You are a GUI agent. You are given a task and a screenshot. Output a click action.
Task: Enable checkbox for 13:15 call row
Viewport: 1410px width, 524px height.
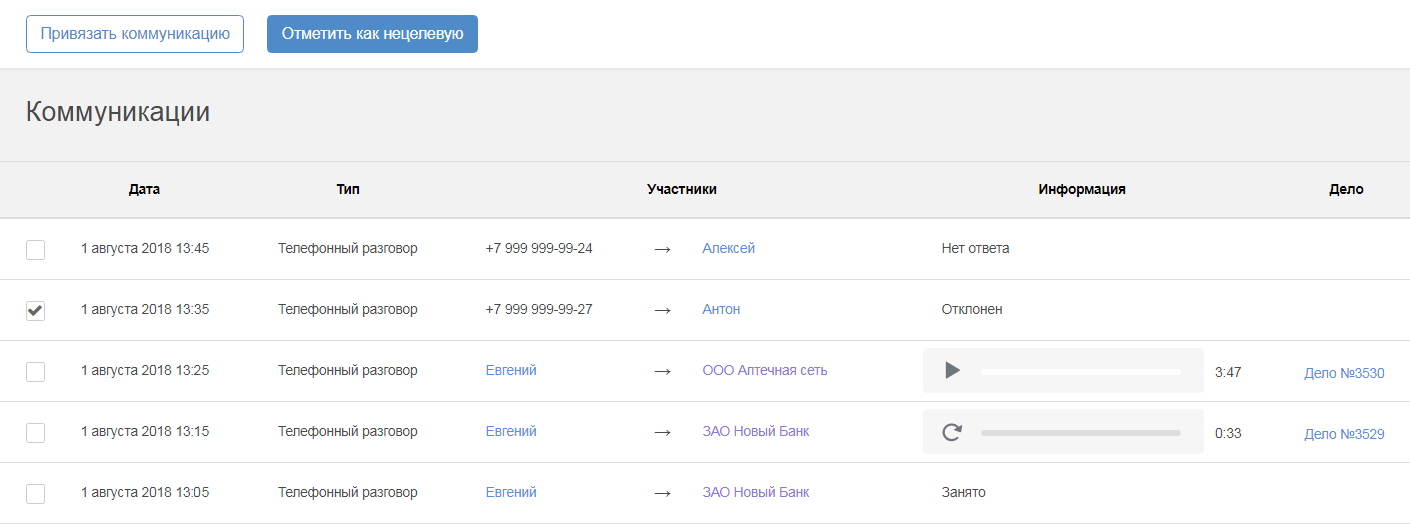coord(35,432)
